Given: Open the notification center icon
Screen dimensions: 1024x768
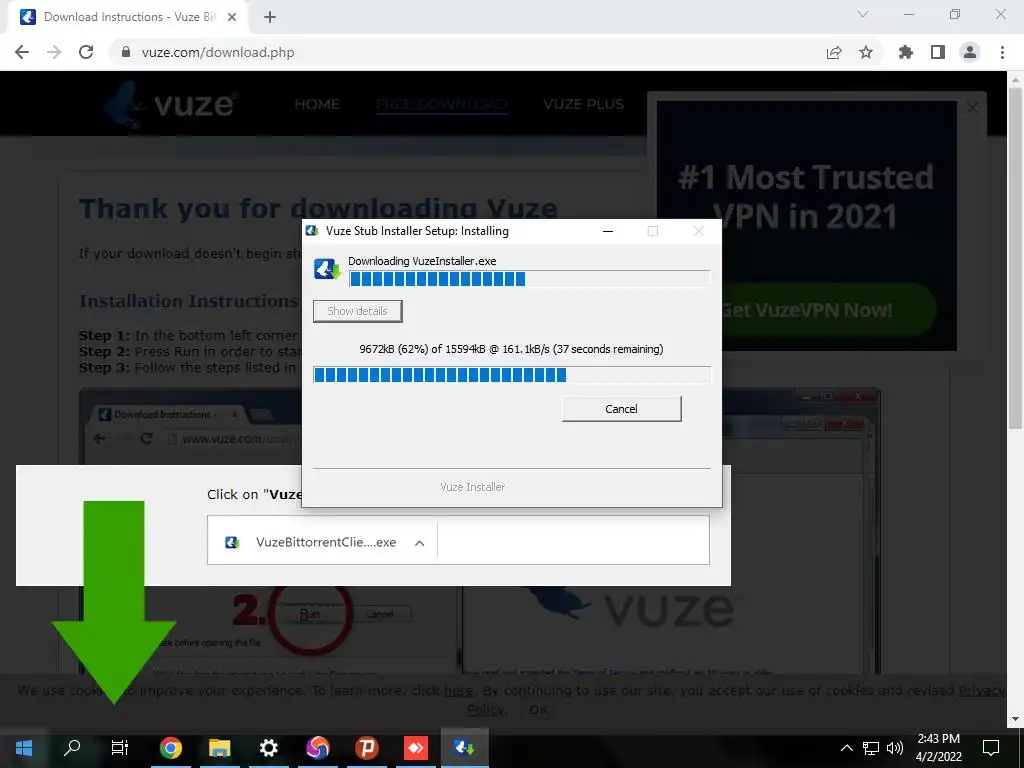Looking at the screenshot, I should coord(991,748).
